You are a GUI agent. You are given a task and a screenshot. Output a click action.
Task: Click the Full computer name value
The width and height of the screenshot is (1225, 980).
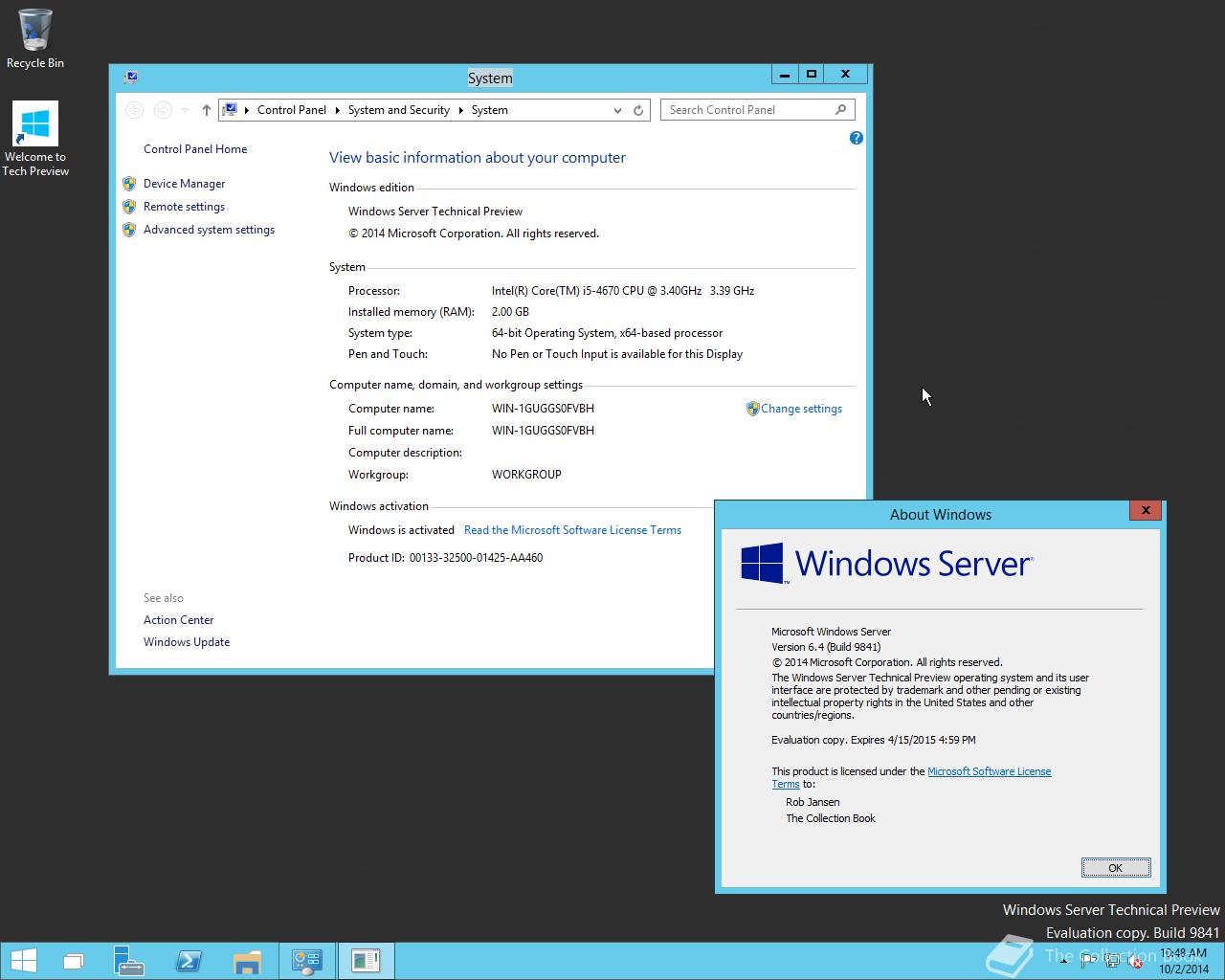[x=543, y=431]
